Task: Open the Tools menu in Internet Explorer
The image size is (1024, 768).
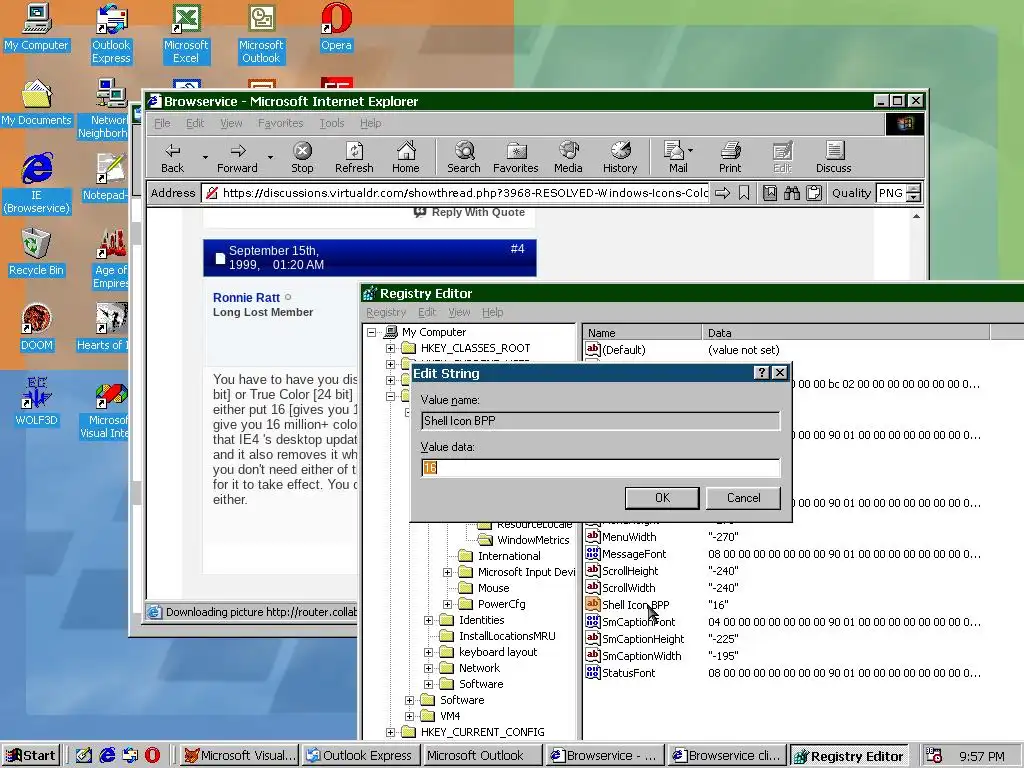Action: tap(332, 123)
